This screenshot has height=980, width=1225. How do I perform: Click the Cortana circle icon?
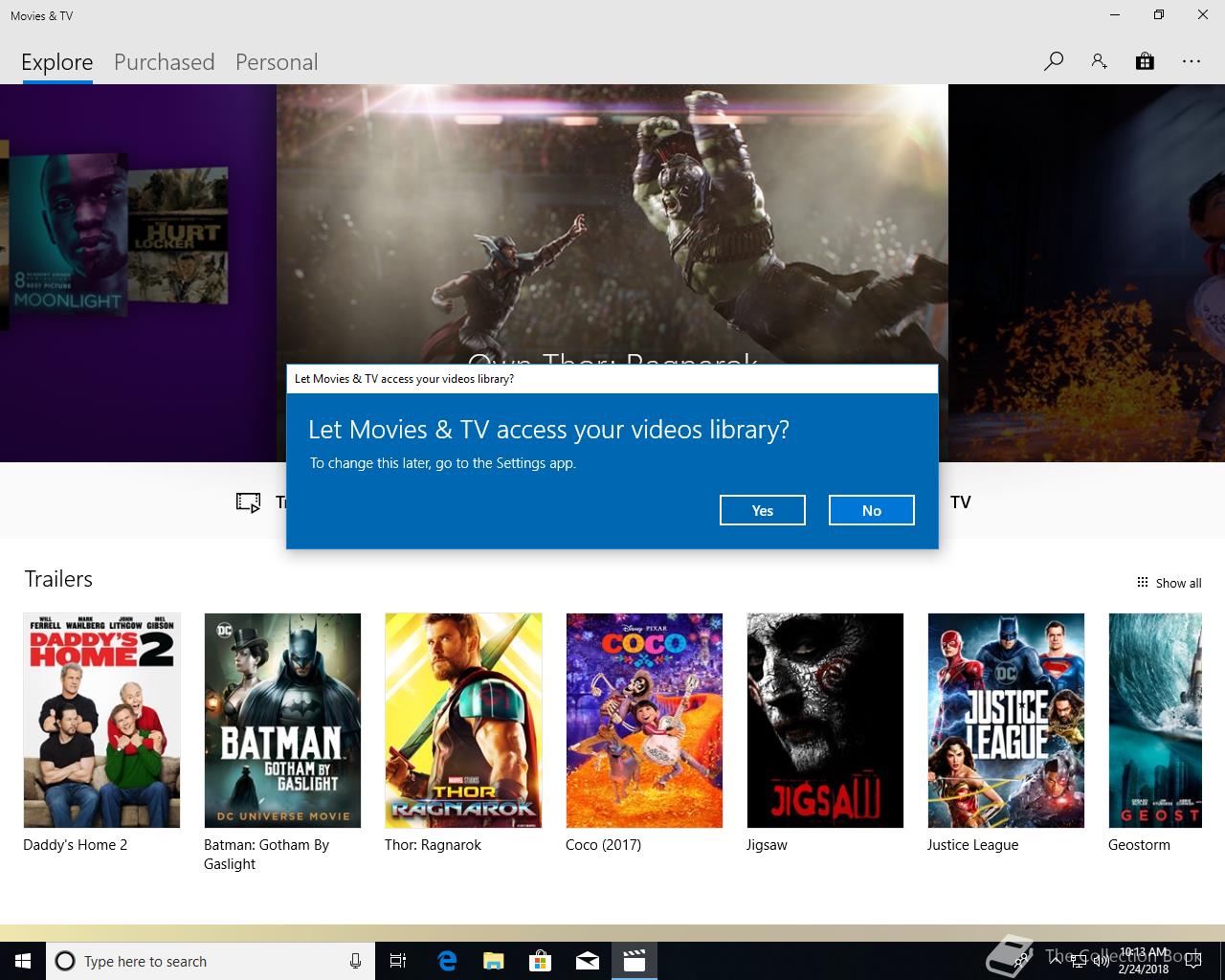(x=65, y=961)
